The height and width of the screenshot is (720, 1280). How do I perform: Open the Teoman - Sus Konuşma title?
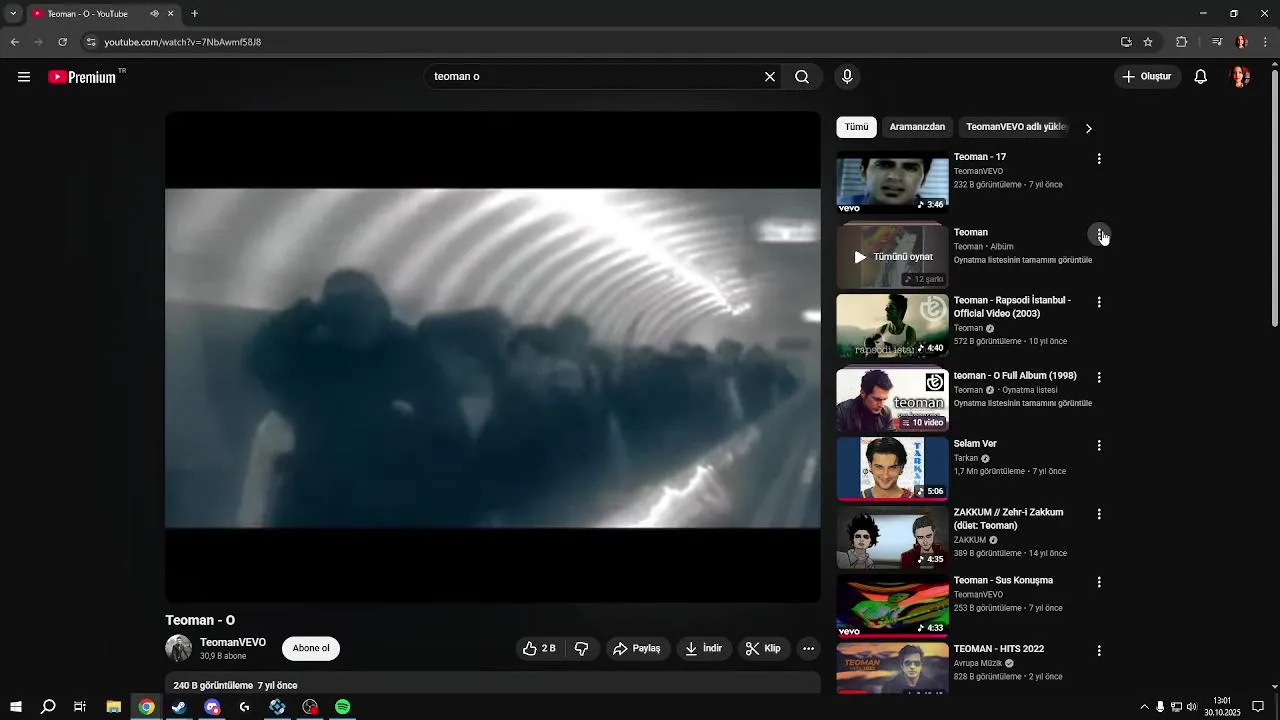coord(1003,580)
